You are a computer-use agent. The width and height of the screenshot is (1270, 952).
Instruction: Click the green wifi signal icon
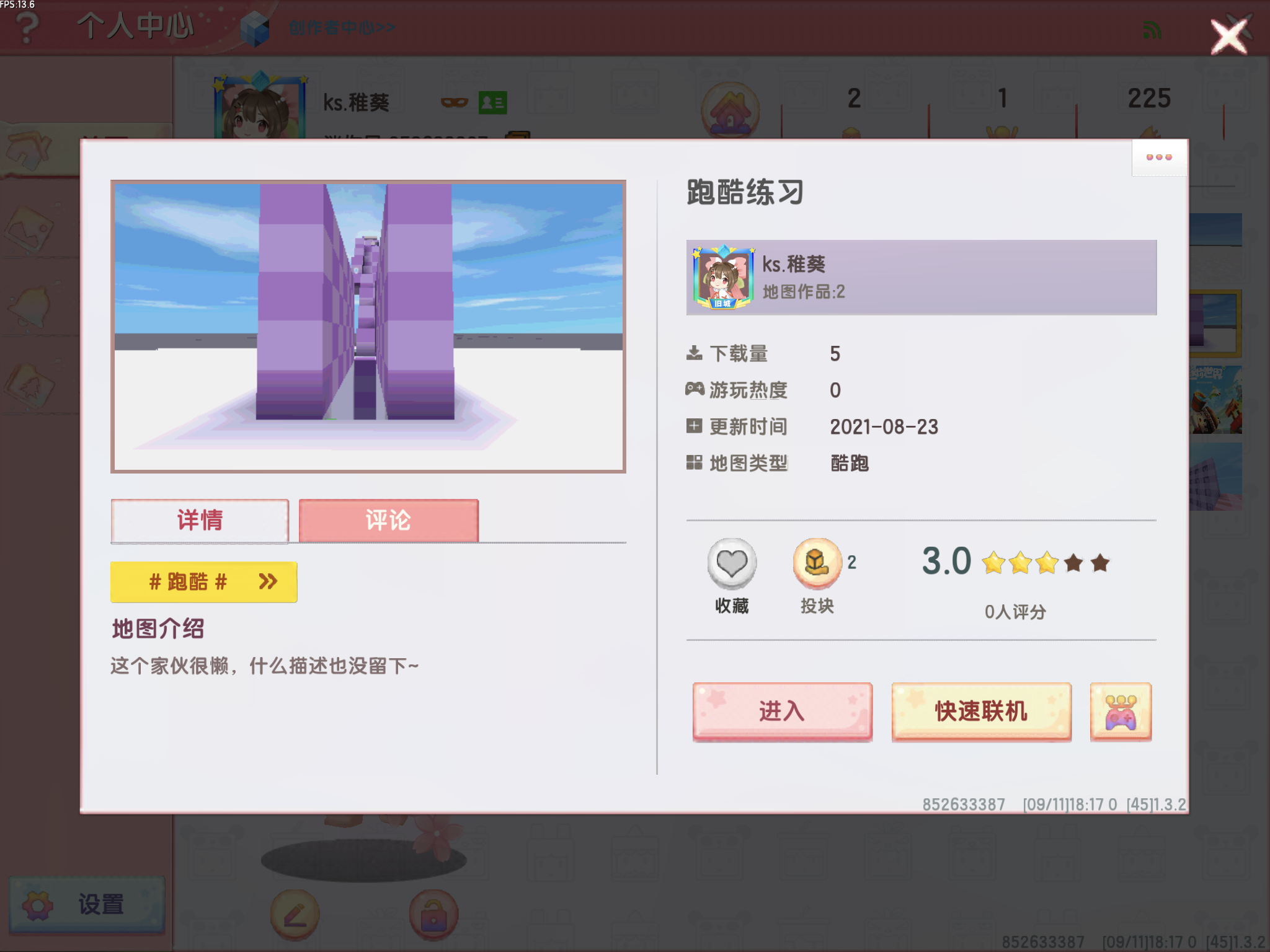(x=1152, y=30)
